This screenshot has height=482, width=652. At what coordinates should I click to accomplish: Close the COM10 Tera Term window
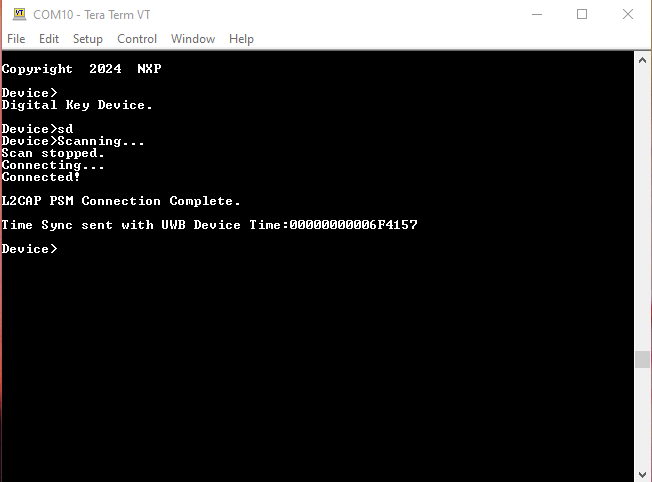point(627,14)
